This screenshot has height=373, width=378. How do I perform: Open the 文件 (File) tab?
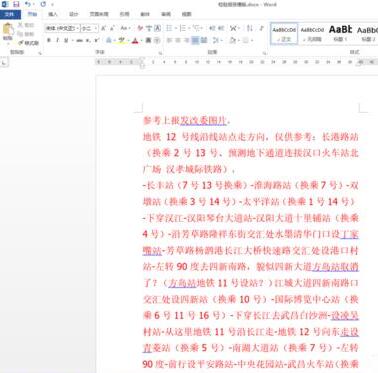coord(10,14)
